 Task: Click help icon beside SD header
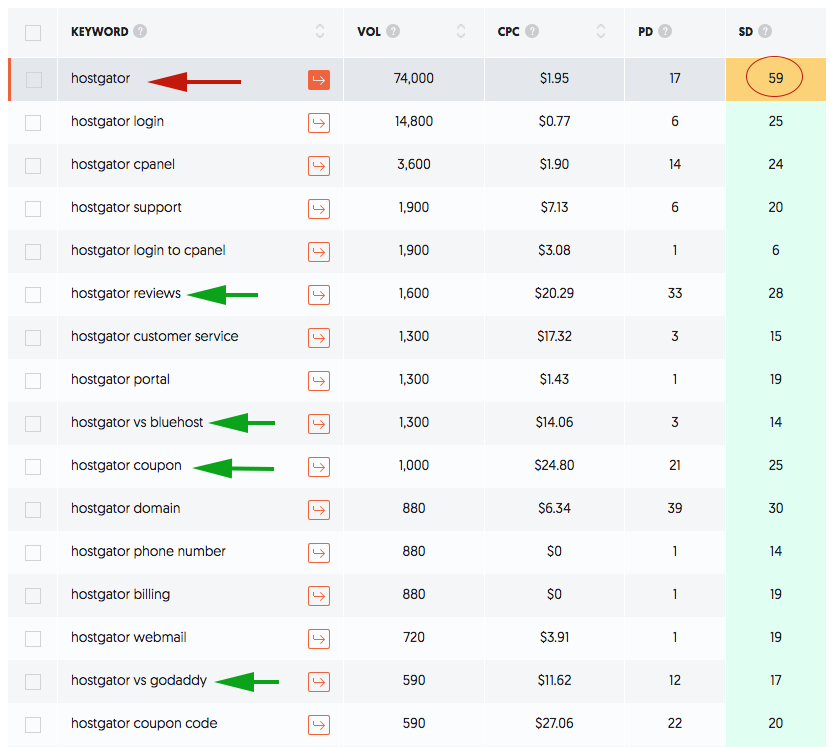pos(765,31)
